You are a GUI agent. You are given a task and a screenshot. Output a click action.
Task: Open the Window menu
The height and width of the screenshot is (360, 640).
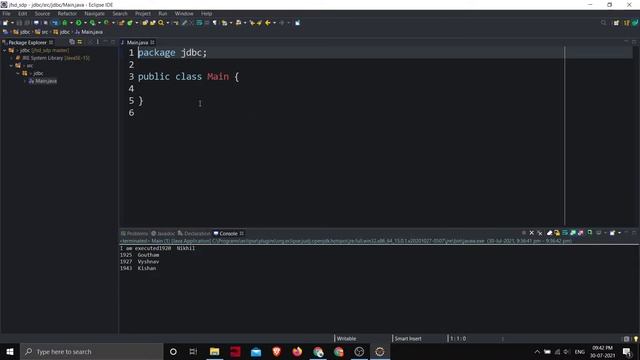[184, 13]
